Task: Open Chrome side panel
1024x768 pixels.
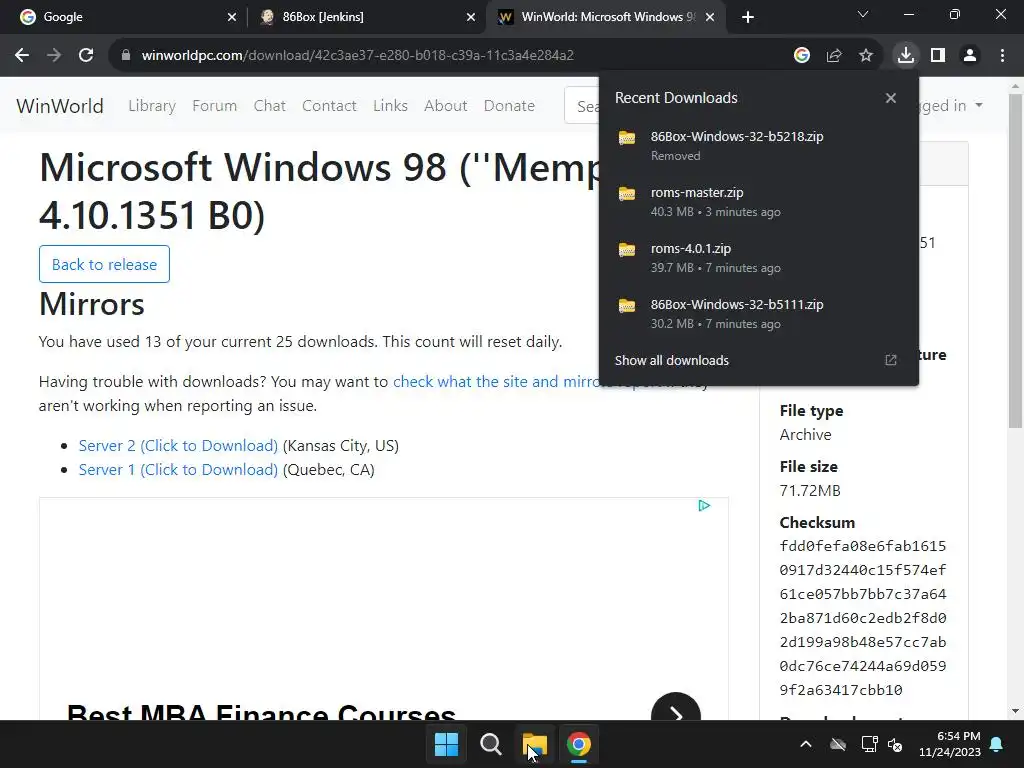Action: (x=938, y=56)
